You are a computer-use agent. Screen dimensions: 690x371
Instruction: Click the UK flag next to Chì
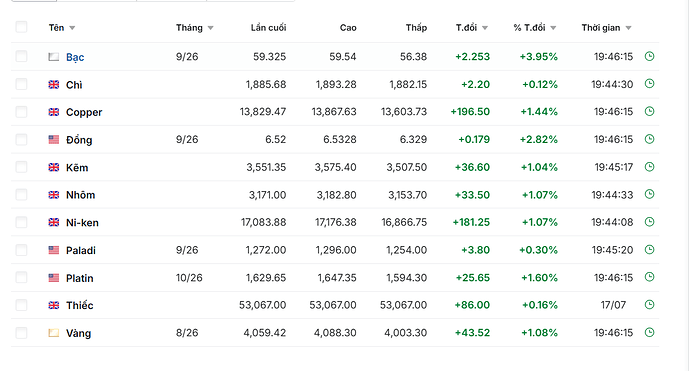tap(54, 84)
